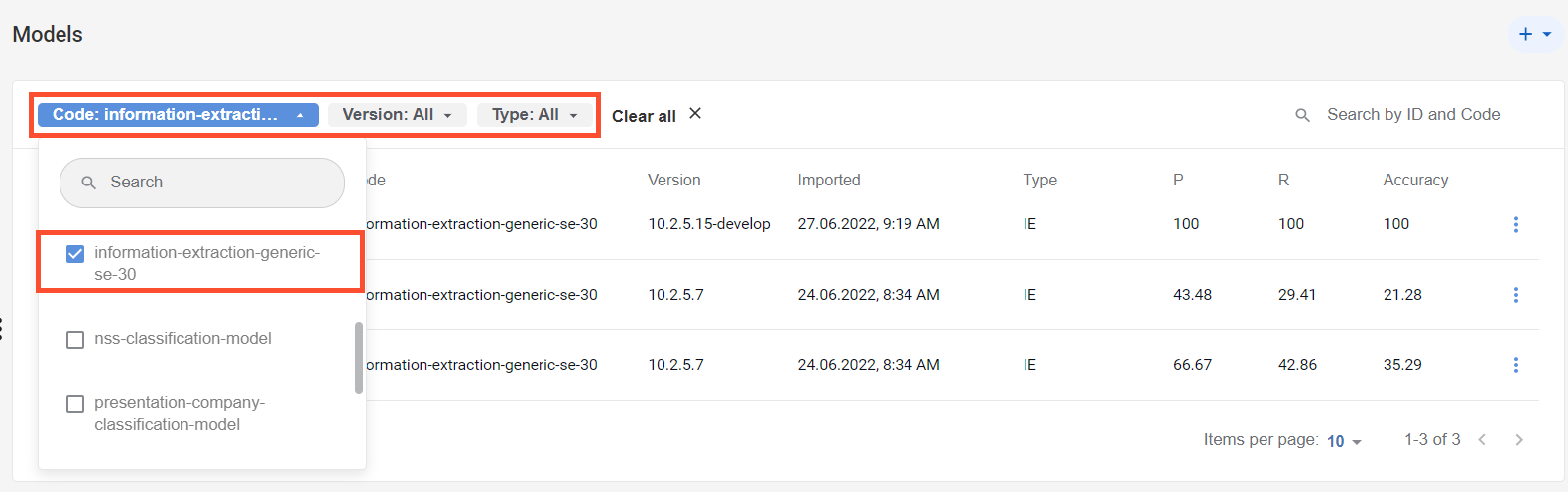1568x492 pixels.
Task: Open the Version: All filter dropdown
Action: coord(397,115)
